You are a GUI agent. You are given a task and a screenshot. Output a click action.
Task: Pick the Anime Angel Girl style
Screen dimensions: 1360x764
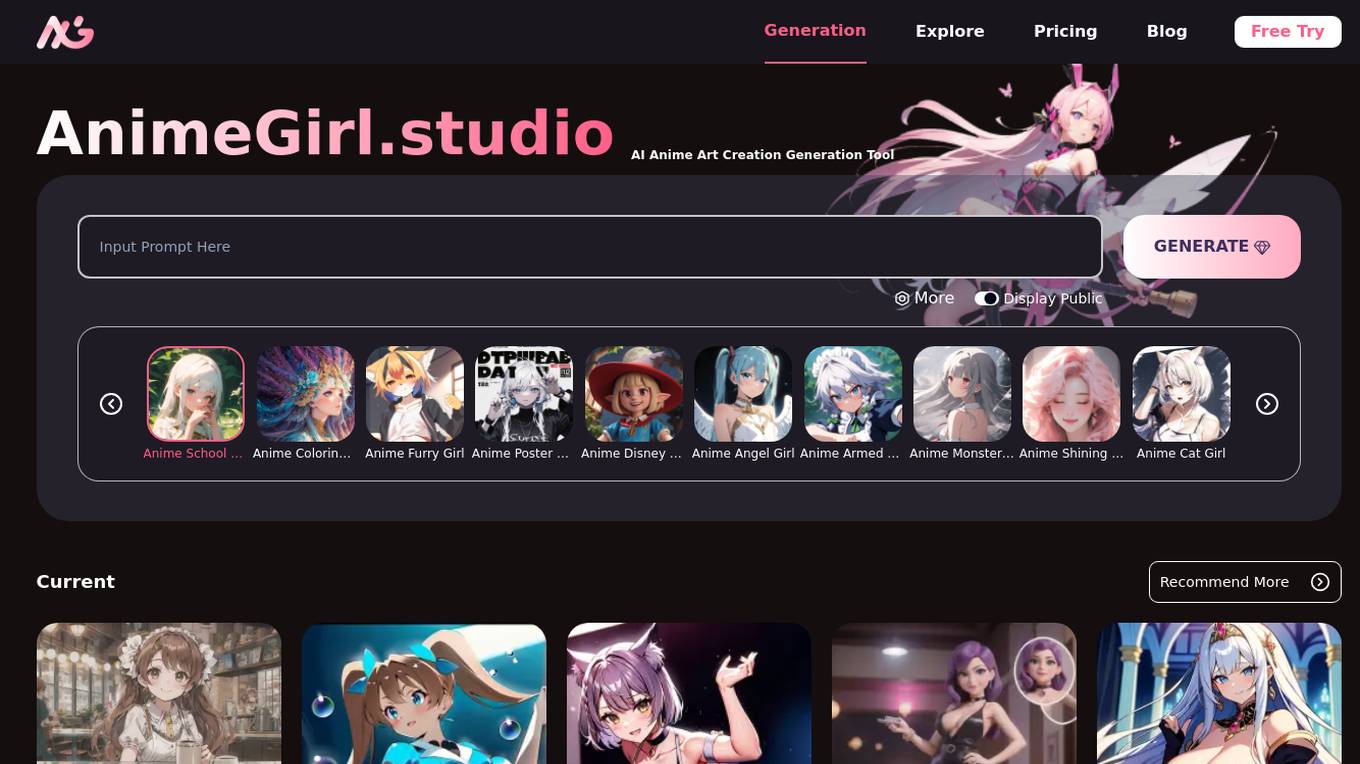[743, 394]
